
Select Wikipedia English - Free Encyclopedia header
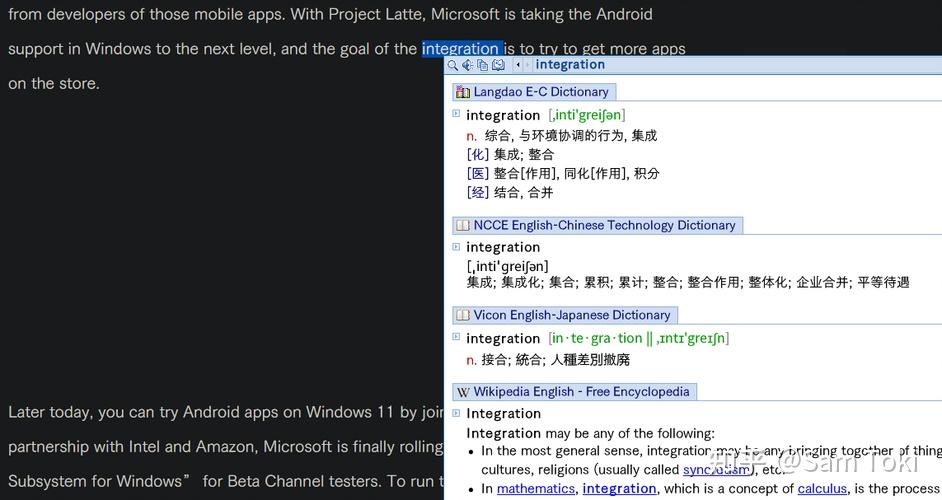click(574, 392)
